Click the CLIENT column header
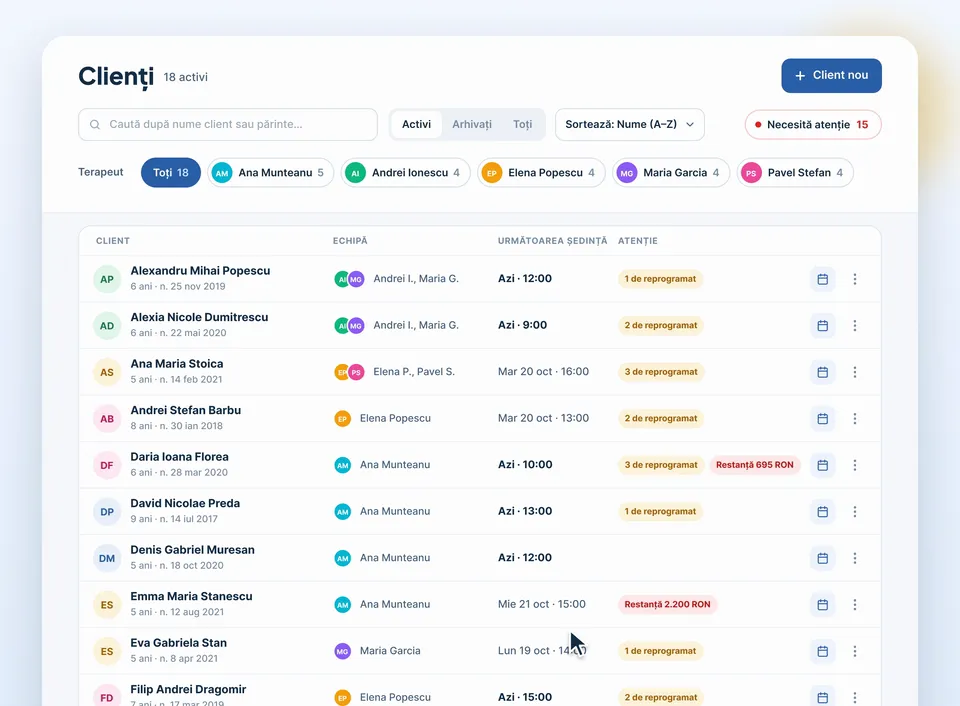The height and width of the screenshot is (706, 960). click(x=113, y=241)
